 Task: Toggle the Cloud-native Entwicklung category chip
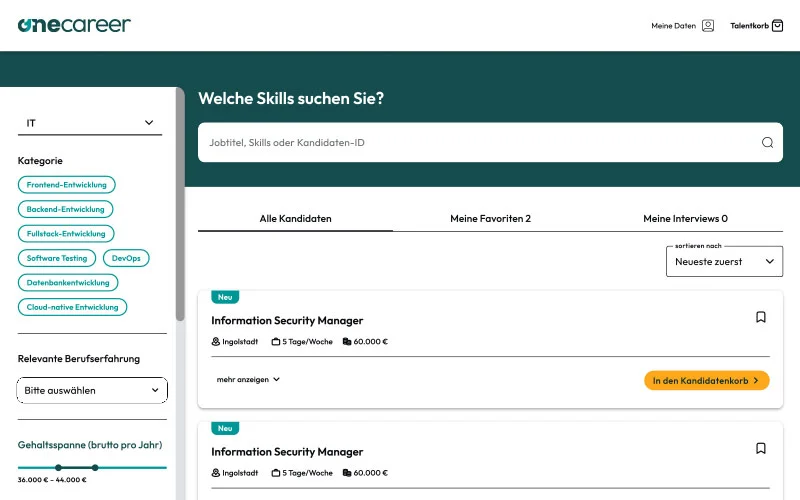coord(72,307)
